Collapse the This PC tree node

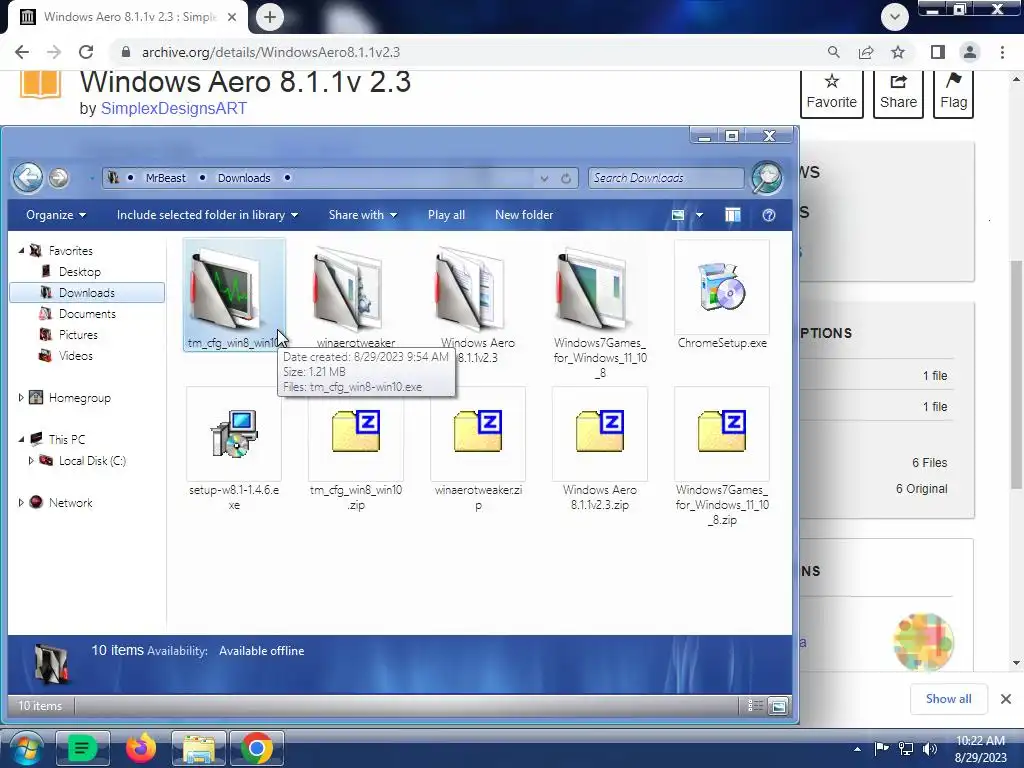[x=21, y=440]
